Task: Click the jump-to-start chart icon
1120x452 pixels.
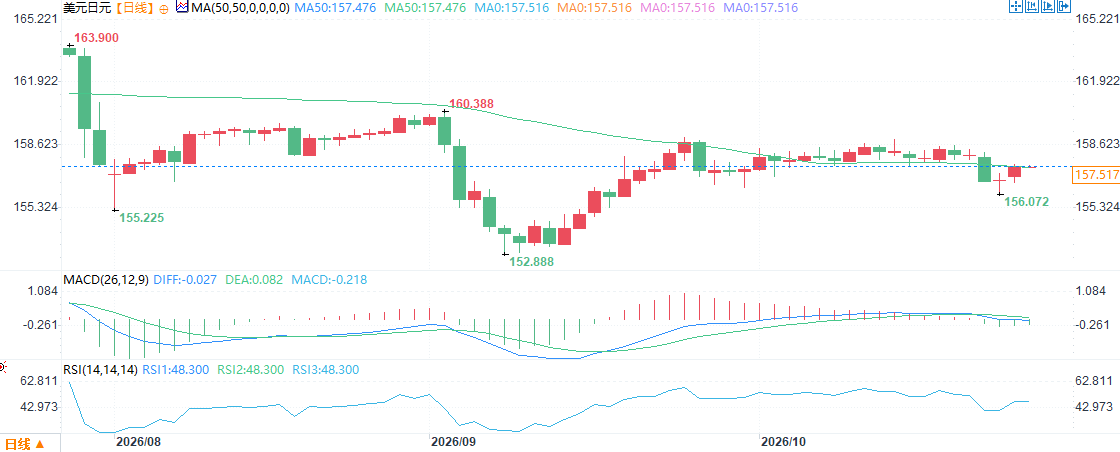Action: pos(1032,6)
